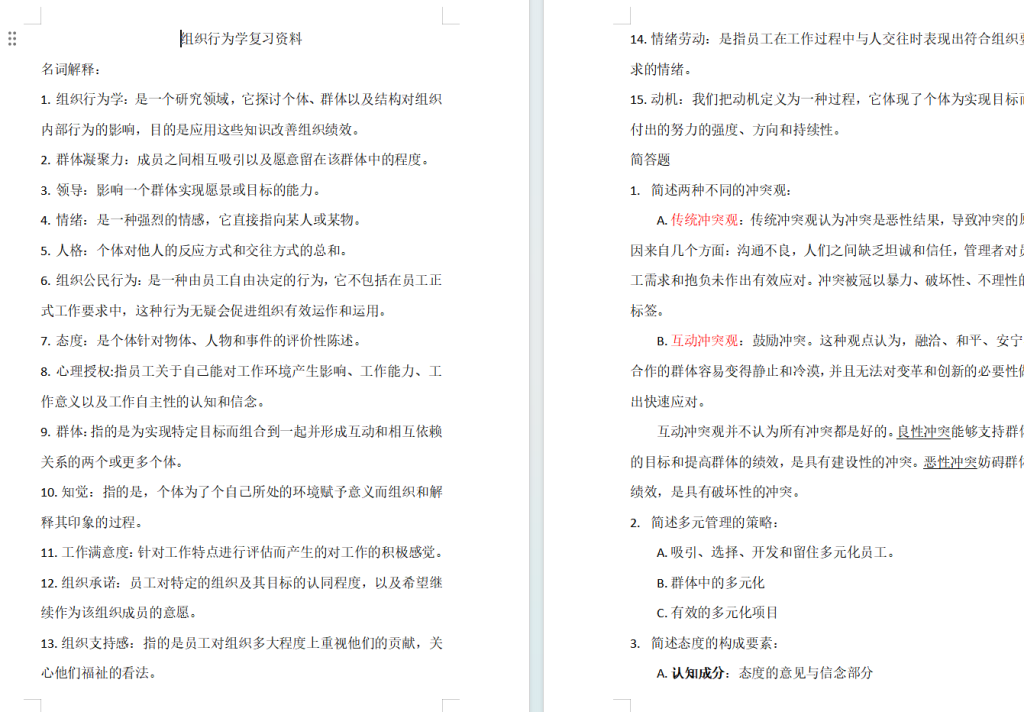Place cursor in title 组织行为学复习资料

pos(242,39)
